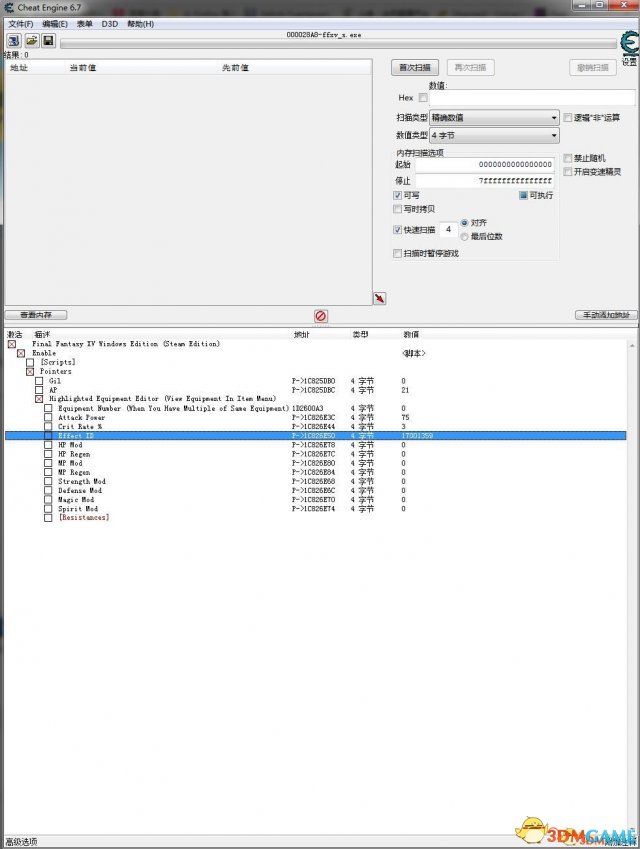640x849 pixels.
Task: Toggle the MP Regen entry checkbox
Action: pyautogui.click(x=48, y=473)
